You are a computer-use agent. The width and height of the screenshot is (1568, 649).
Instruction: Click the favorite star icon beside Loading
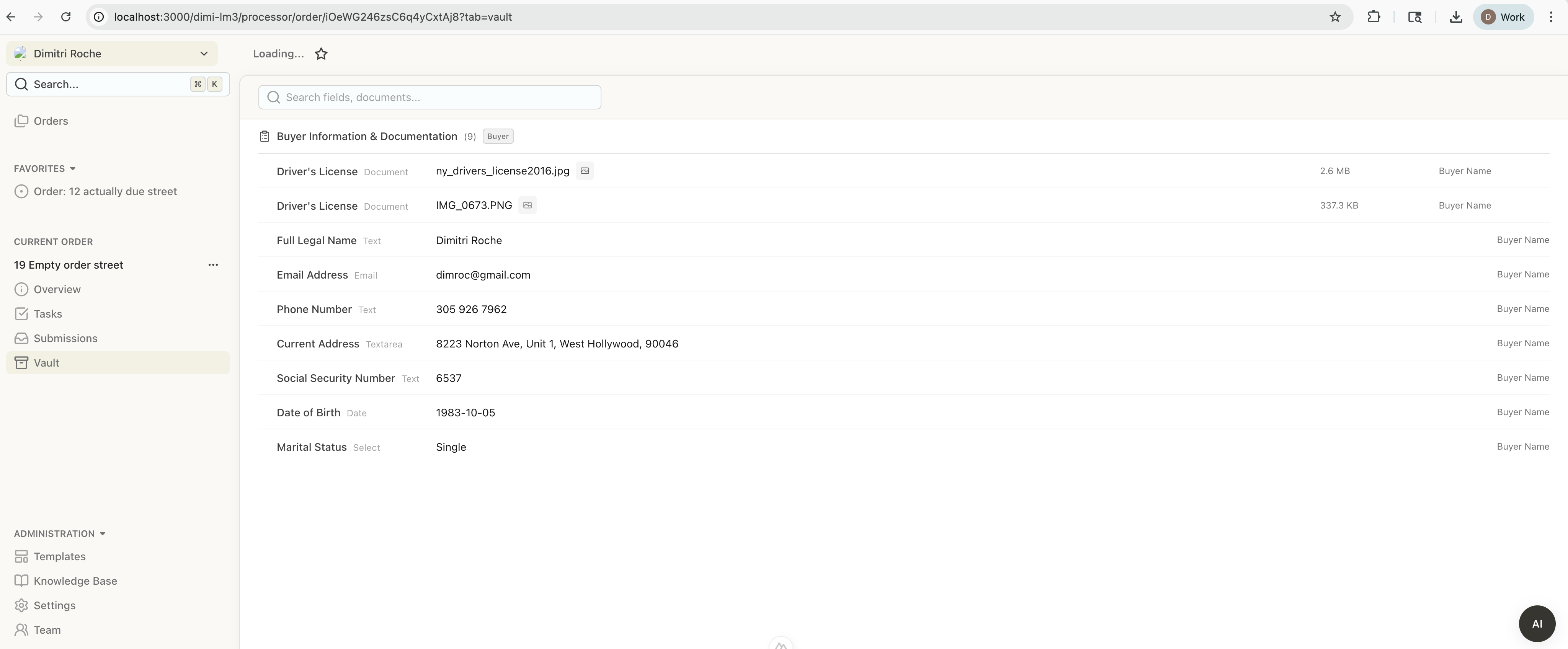pos(321,54)
